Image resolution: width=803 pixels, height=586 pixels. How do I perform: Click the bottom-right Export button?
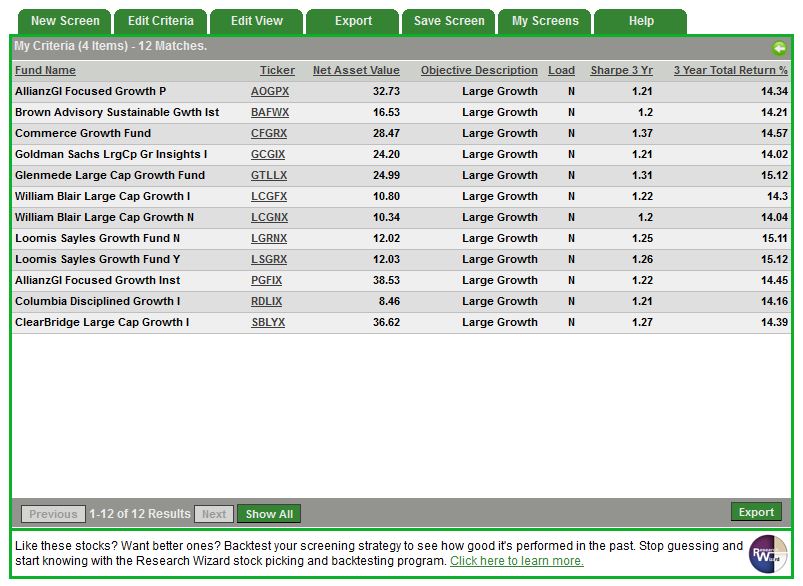pyautogui.click(x=756, y=512)
